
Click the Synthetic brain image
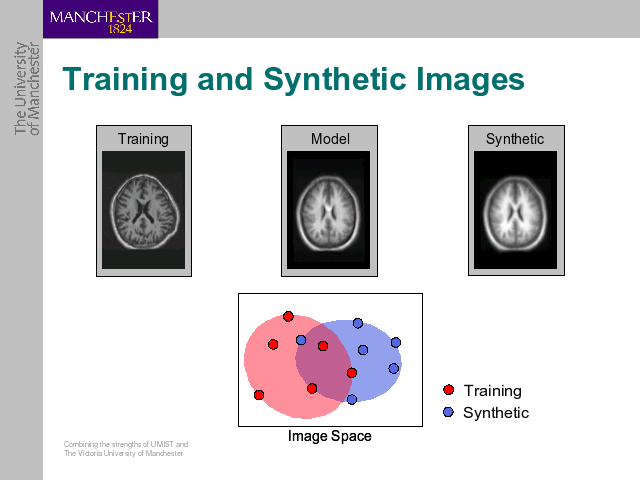[516, 210]
